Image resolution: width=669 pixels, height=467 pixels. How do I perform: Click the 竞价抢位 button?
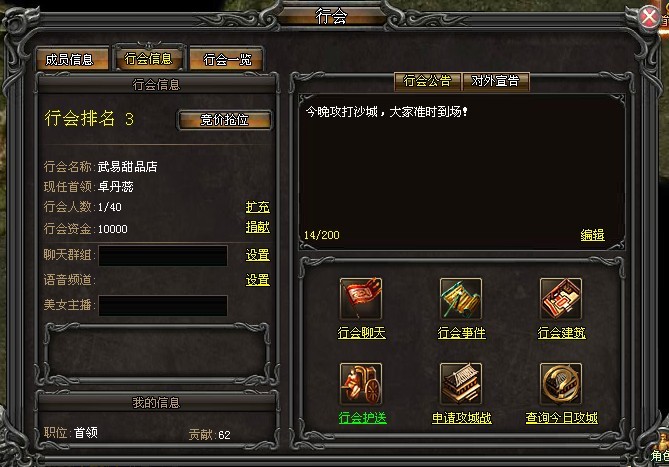(224, 120)
